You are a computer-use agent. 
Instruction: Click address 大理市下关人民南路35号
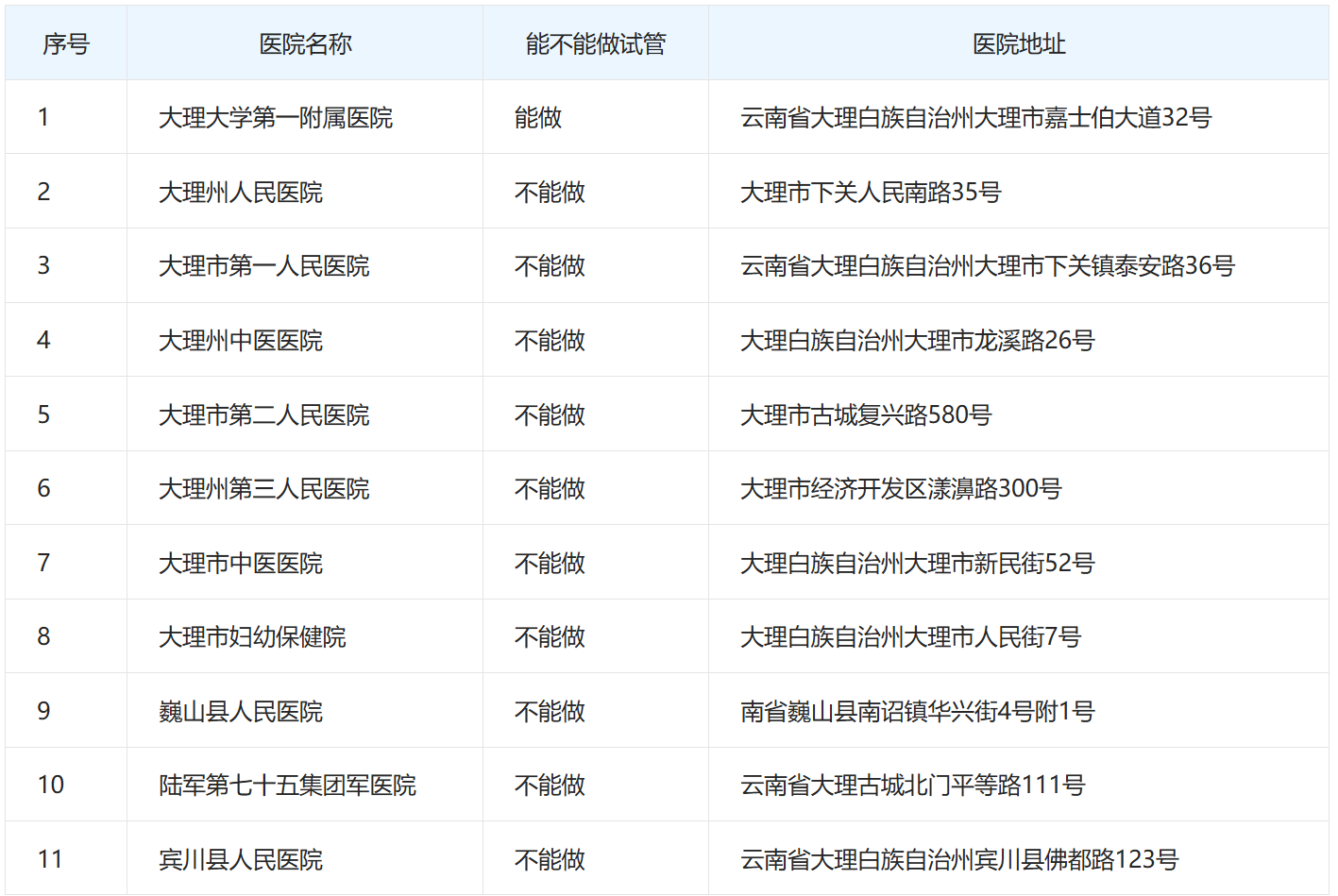pos(871,192)
